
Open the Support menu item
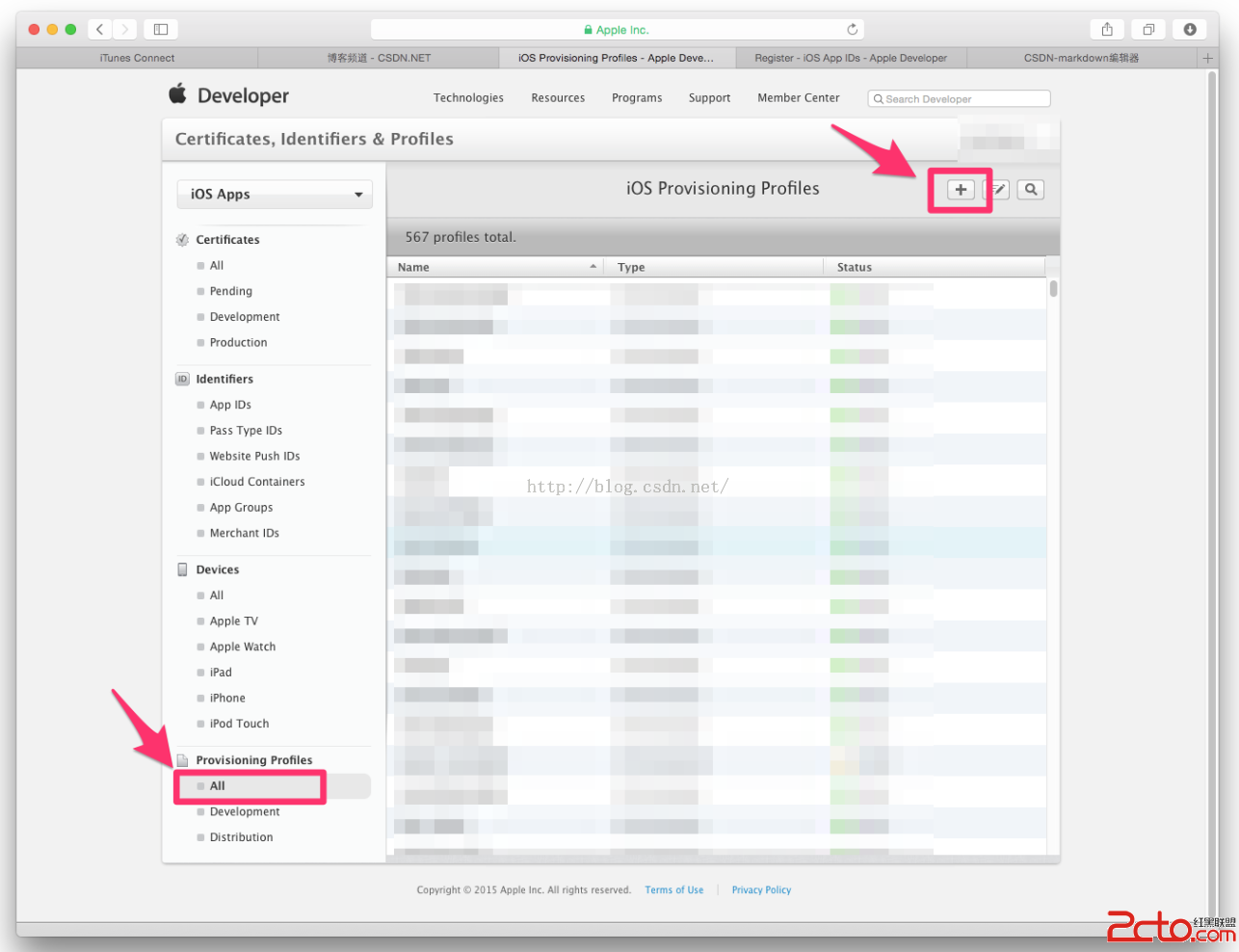pos(709,98)
